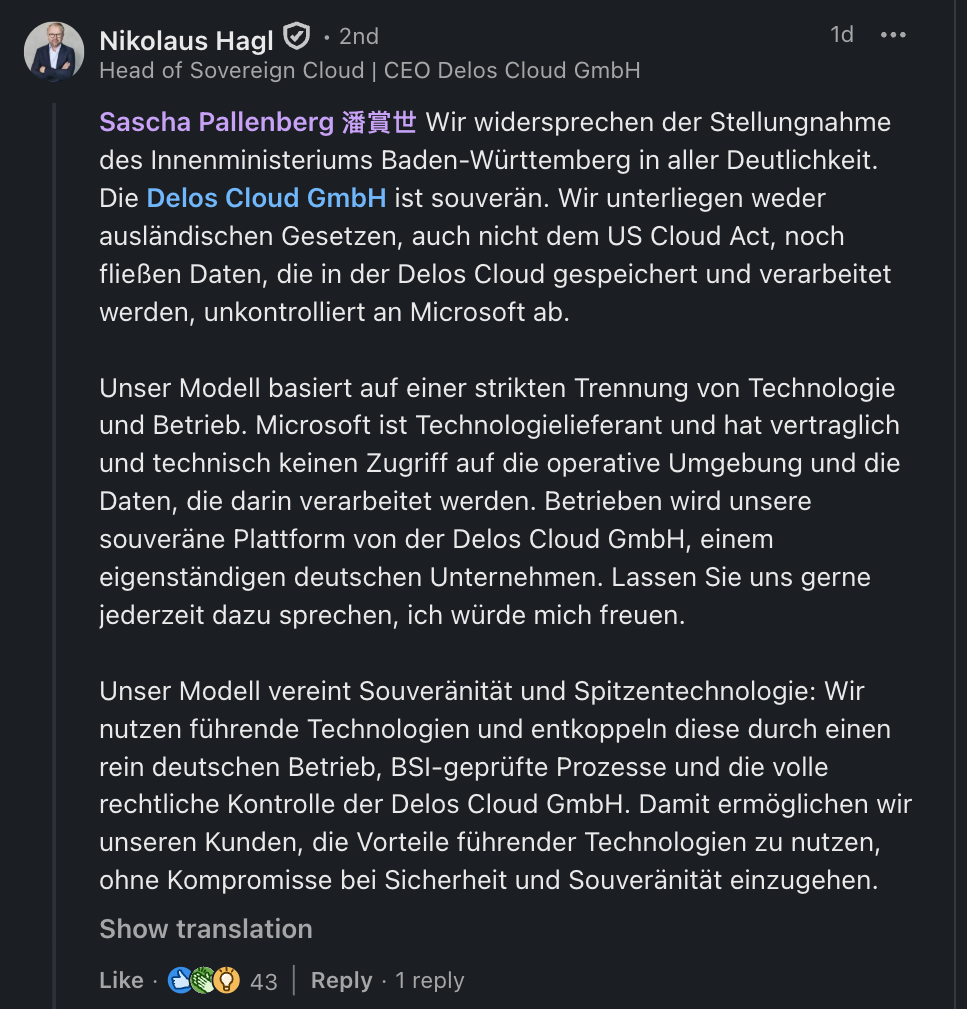Click the 2nd degree connection label

pyautogui.click(x=358, y=37)
